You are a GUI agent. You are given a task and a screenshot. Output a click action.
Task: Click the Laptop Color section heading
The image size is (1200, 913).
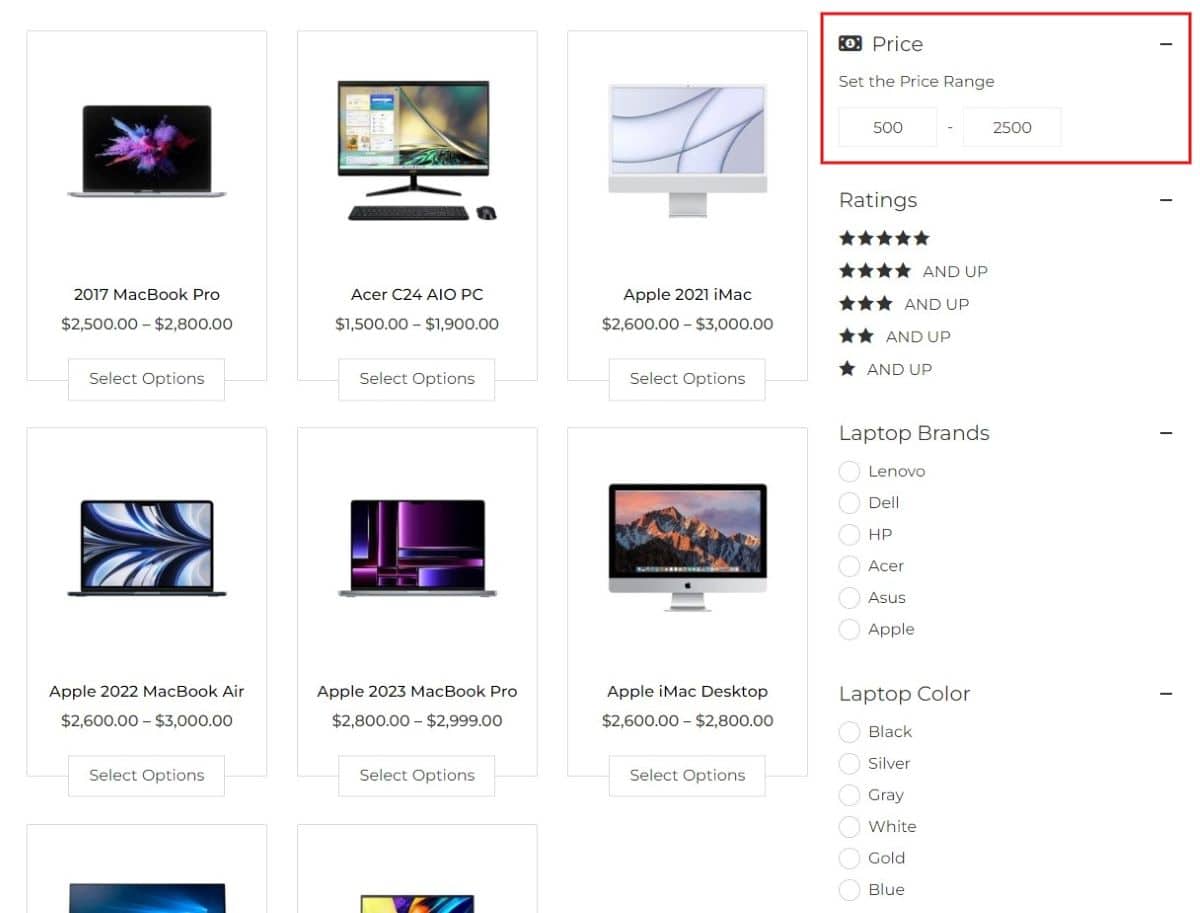click(x=904, y=694)
